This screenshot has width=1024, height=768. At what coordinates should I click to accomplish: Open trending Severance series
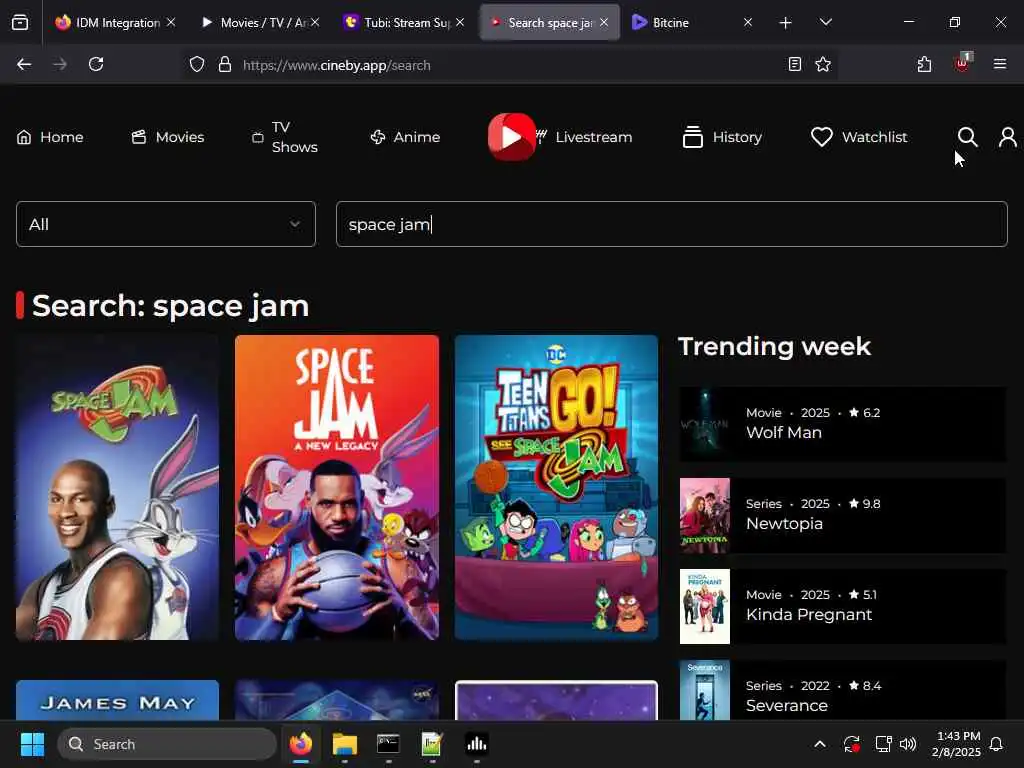[x=842, y=690]
